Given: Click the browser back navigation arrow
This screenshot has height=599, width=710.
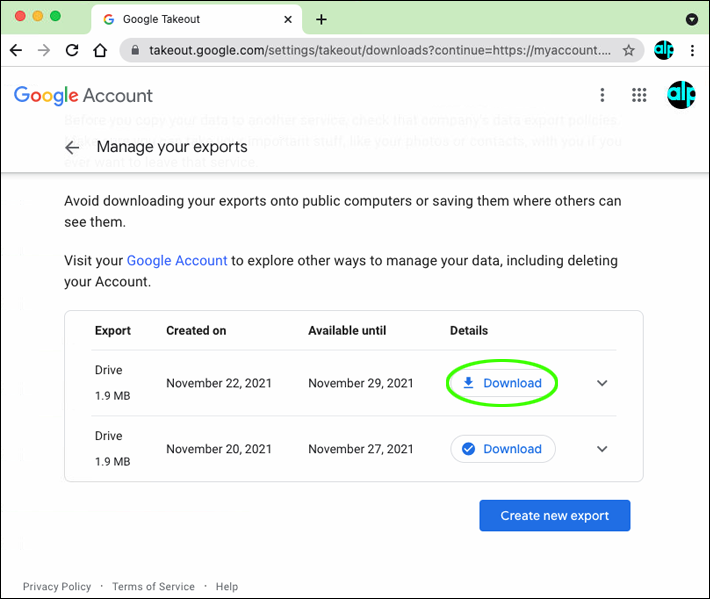Looking at the screenshot, I should (16, 50).
